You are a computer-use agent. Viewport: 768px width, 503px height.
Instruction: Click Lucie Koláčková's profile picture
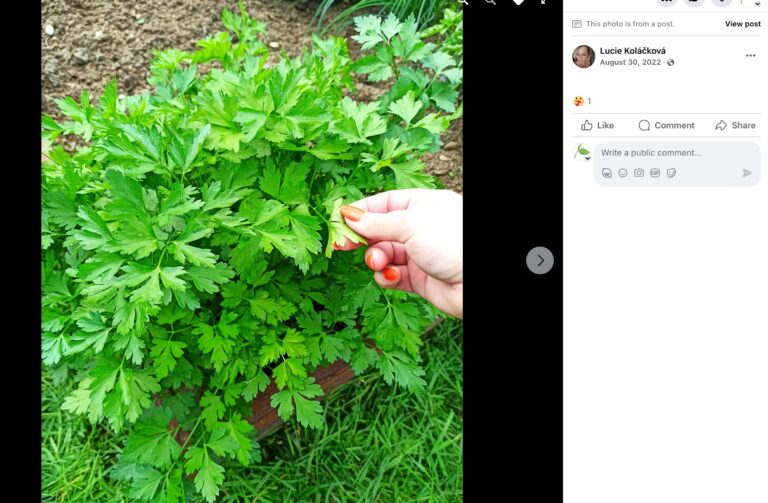click(x=583, y=56)
